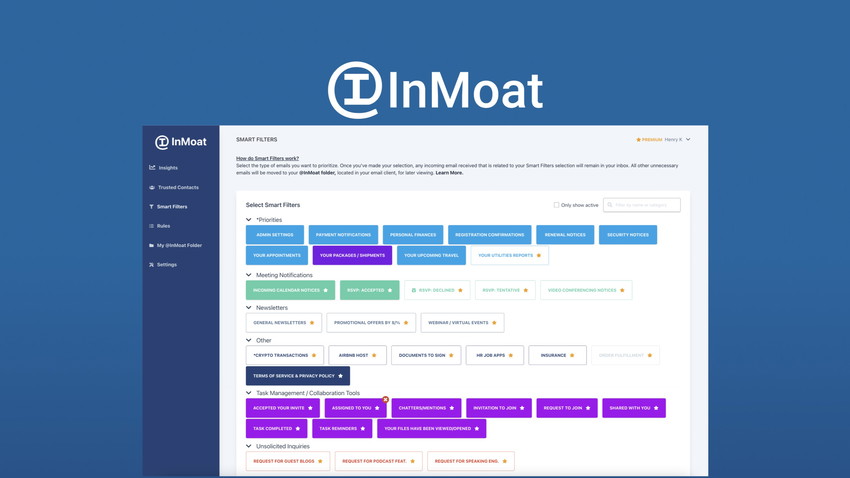Click the star on Airbnb Host tile
This screenshot has height=478, width=850.
tap(374, 356)
